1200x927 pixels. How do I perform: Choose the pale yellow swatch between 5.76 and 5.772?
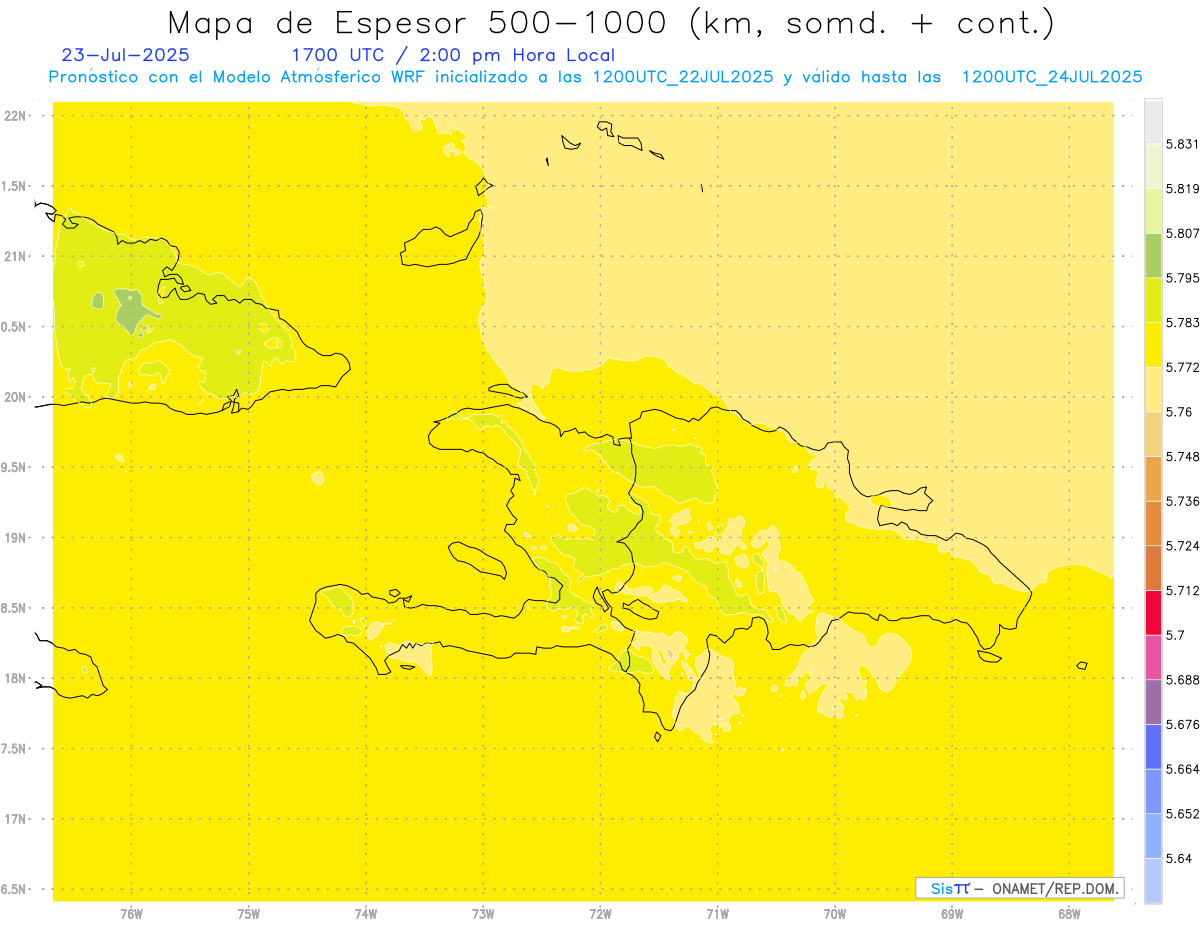tap(1153, 389)
